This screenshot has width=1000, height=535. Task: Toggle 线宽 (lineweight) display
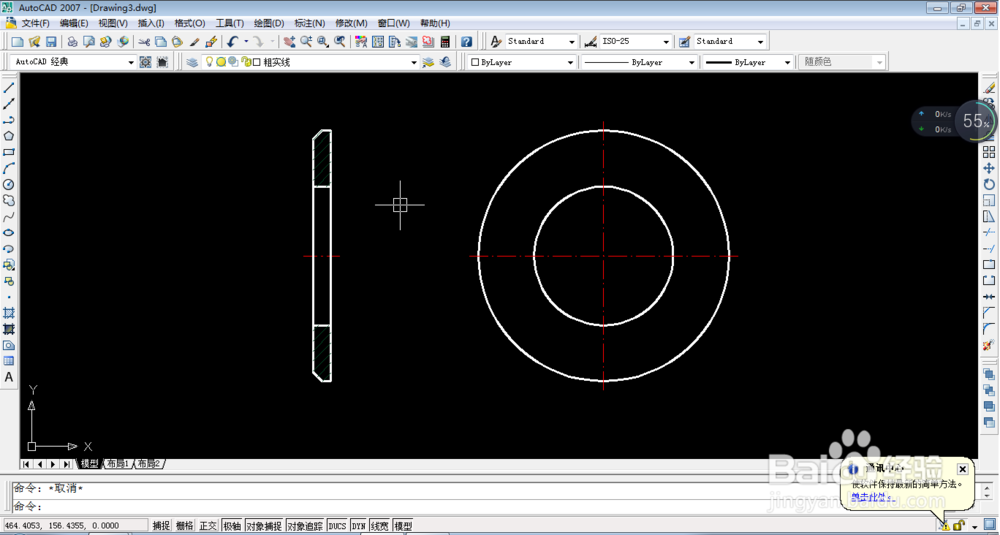coord(380,526)
